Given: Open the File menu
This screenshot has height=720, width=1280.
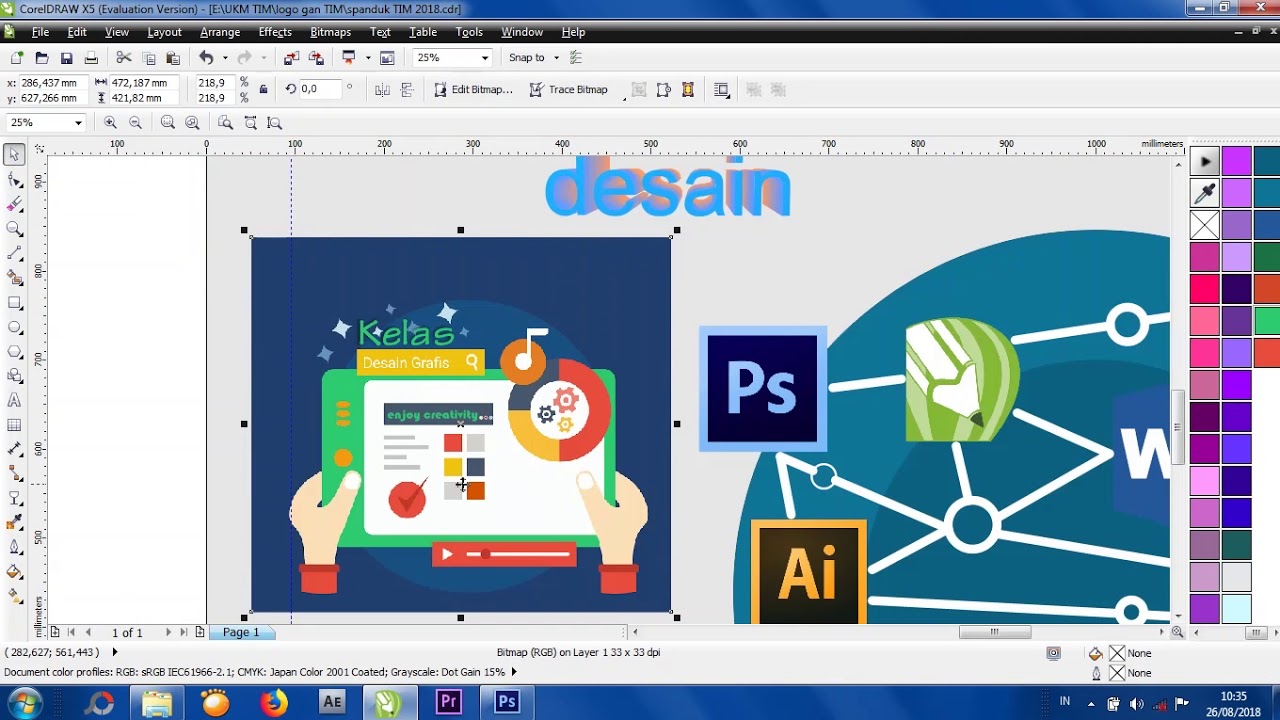Looking at the screenshot, I should 40,32.
